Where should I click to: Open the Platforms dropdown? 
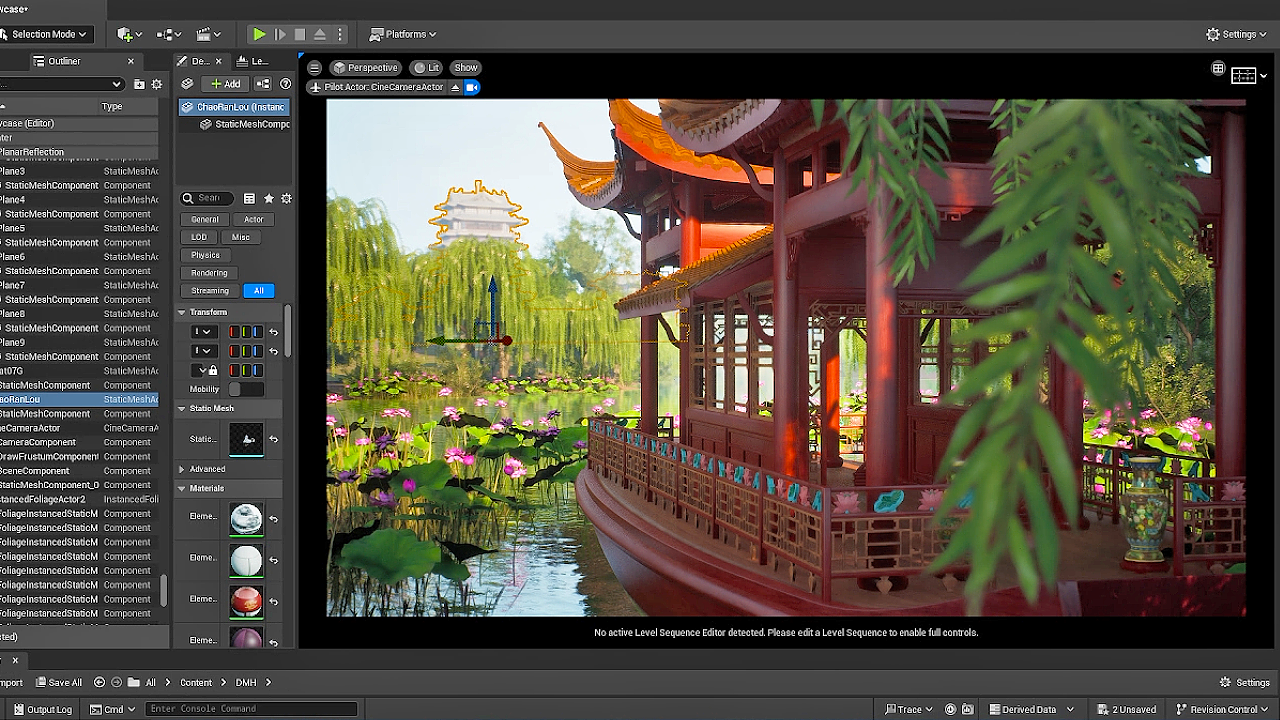(x=402, y=34)
